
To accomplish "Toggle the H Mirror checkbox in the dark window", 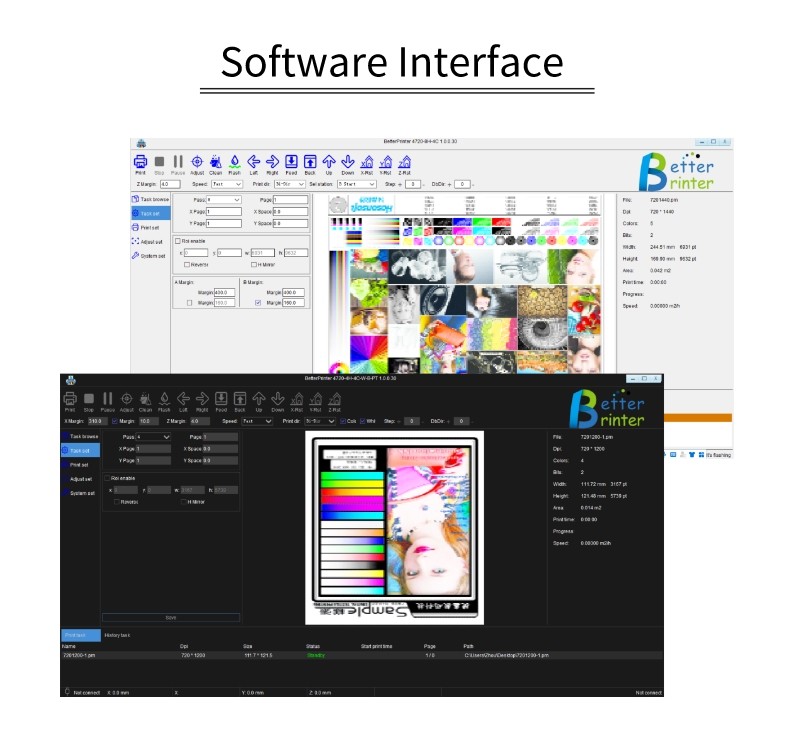I will [183, 501].
